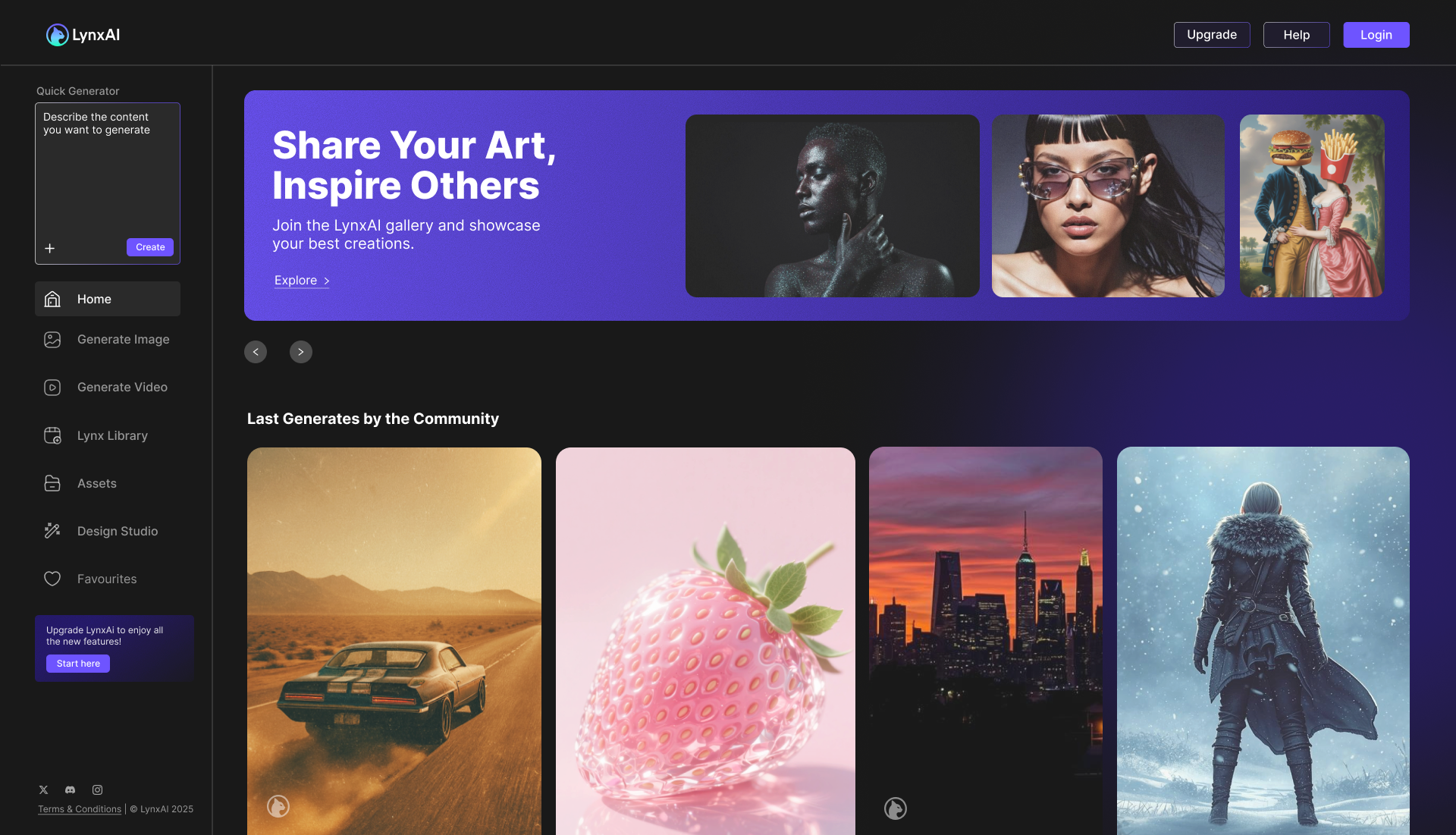1456x835 pixels.
Task: Click the LynxAI logo icon
Action: 57,35
